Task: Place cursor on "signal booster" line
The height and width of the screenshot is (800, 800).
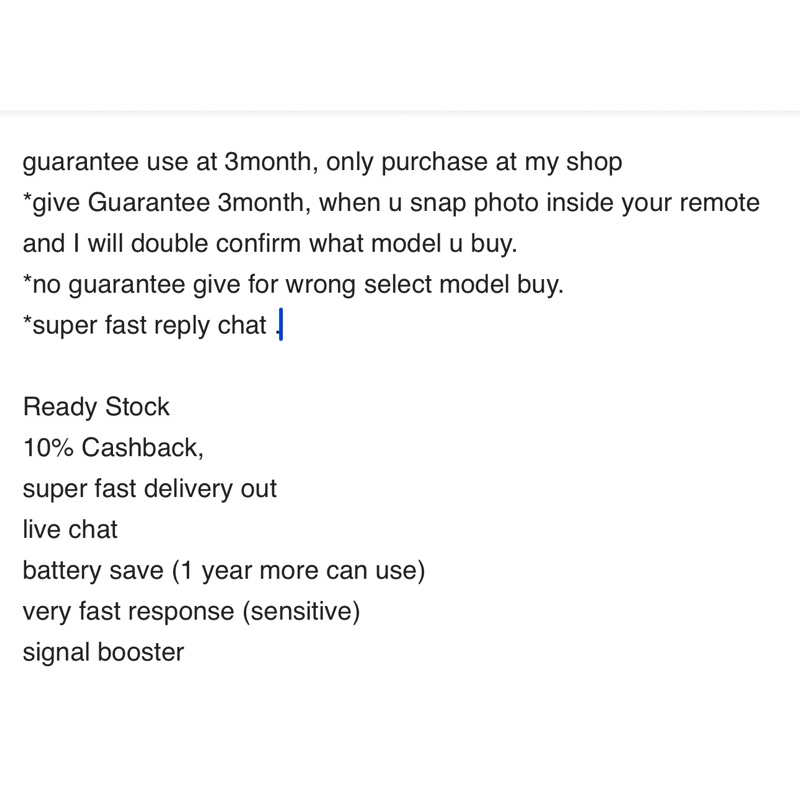Action: 103,653
